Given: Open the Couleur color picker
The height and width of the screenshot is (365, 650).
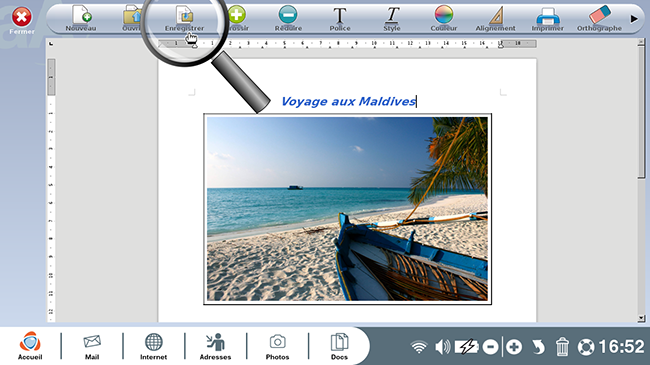Looking at the screenshot, I should 444,19.
